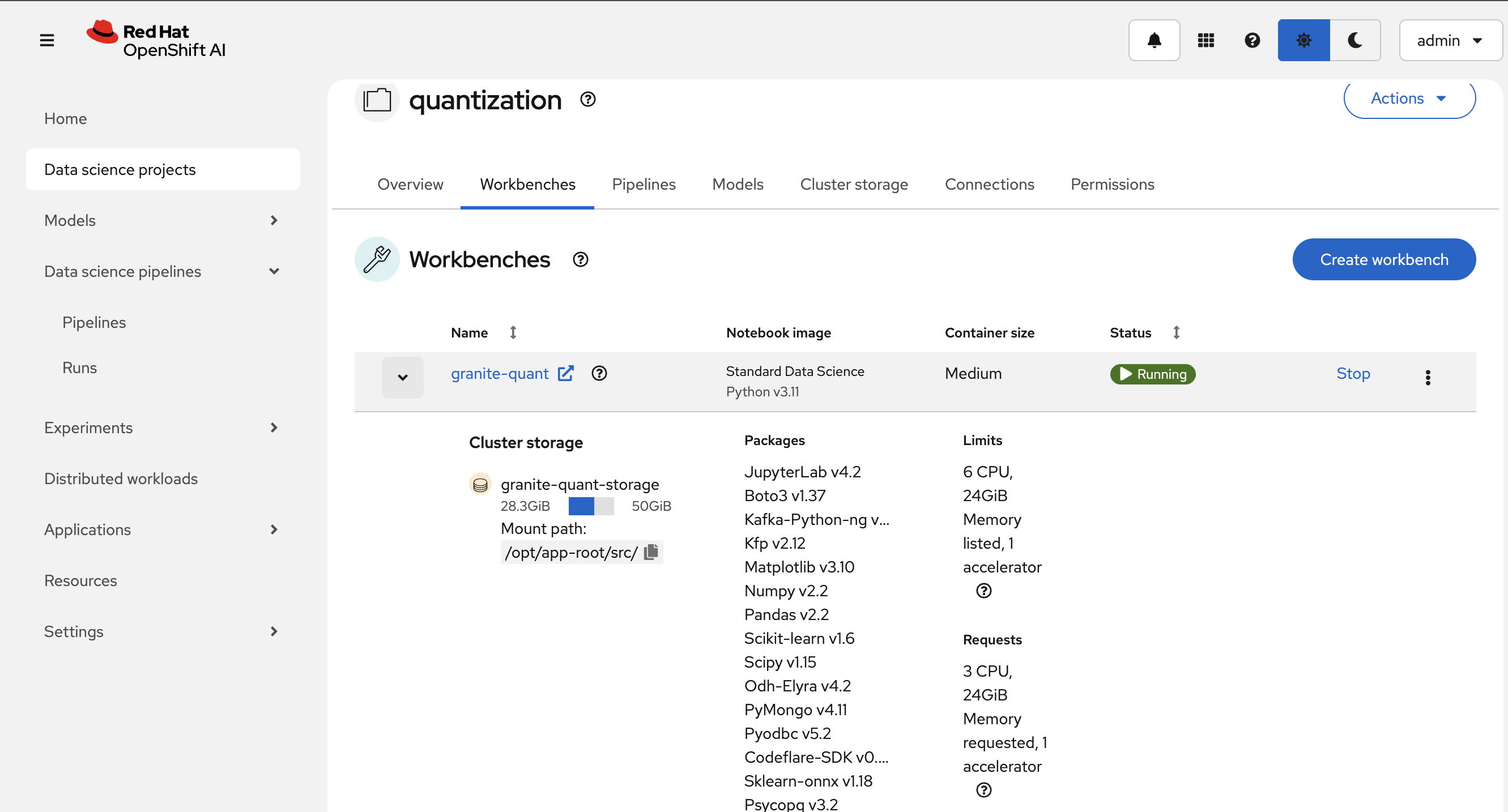Switch to light theme
This screenshot has width=1508, height=812.
pyautogui.click(x=1303, y=40)
